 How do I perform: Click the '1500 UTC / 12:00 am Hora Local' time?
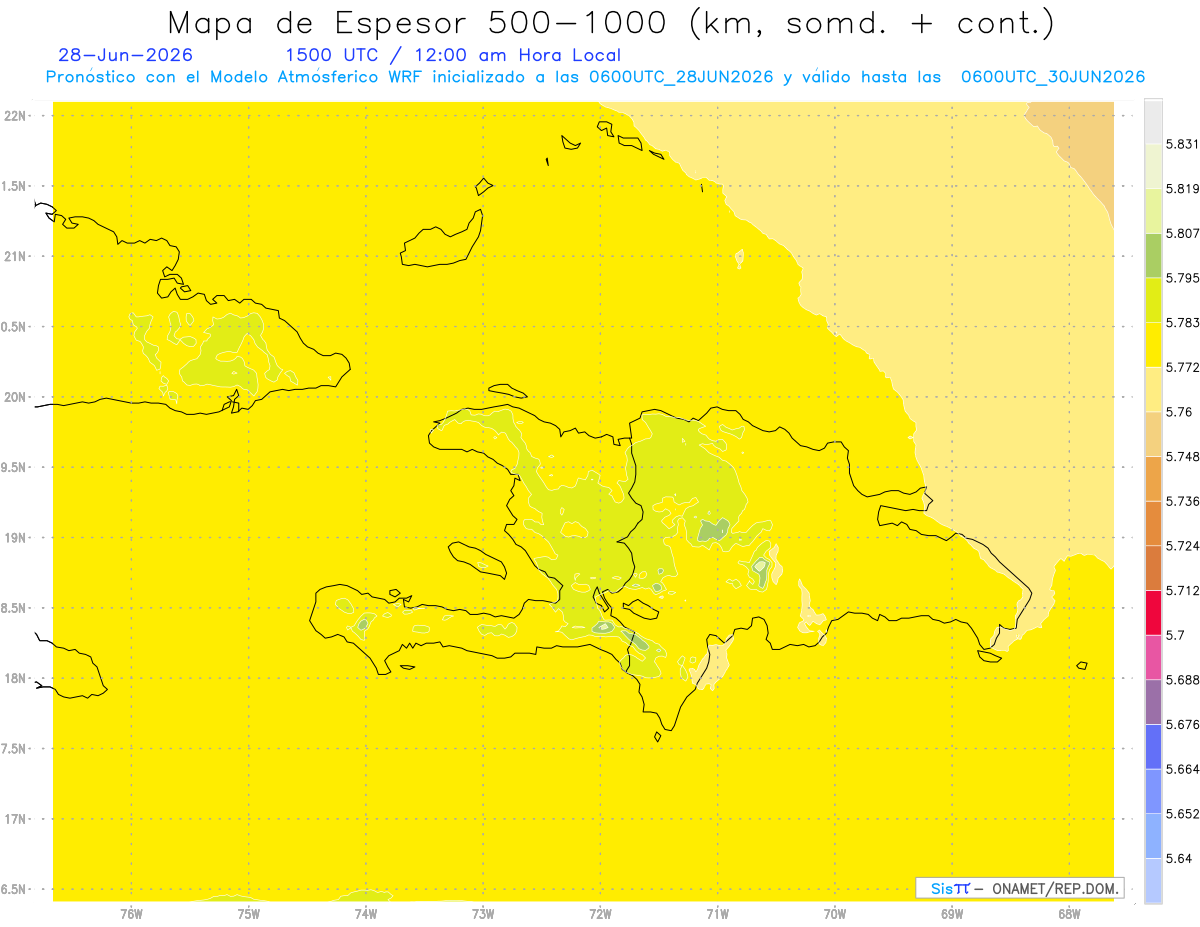coord(453,56)
